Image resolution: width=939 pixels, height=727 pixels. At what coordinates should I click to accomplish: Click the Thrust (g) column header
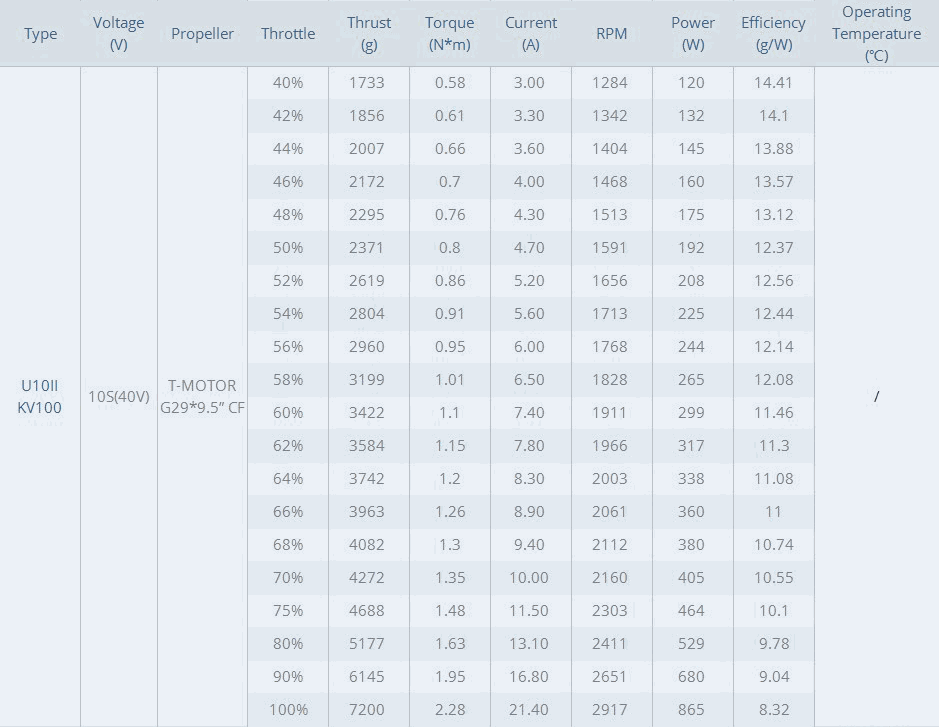[369, 34]
